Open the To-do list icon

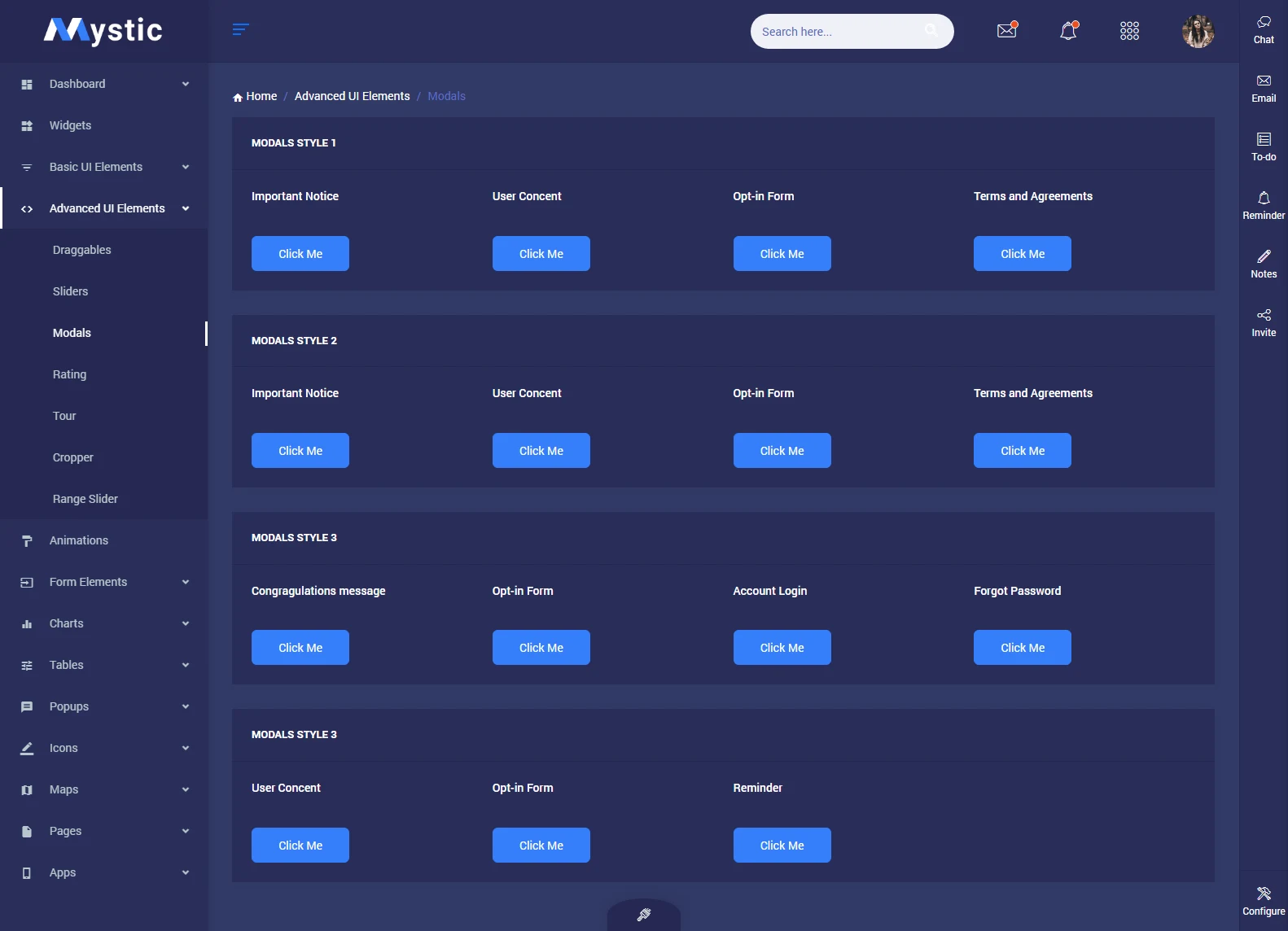click(x=1264, y=140)
